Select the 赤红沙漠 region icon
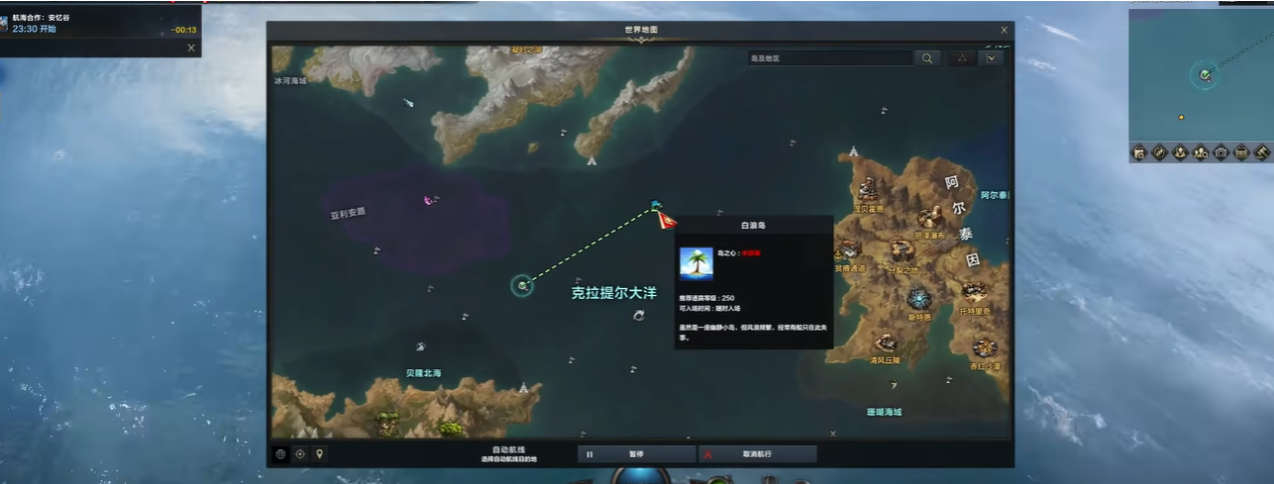This screenshot has width=1274, height=484. [x=985, y=347]
